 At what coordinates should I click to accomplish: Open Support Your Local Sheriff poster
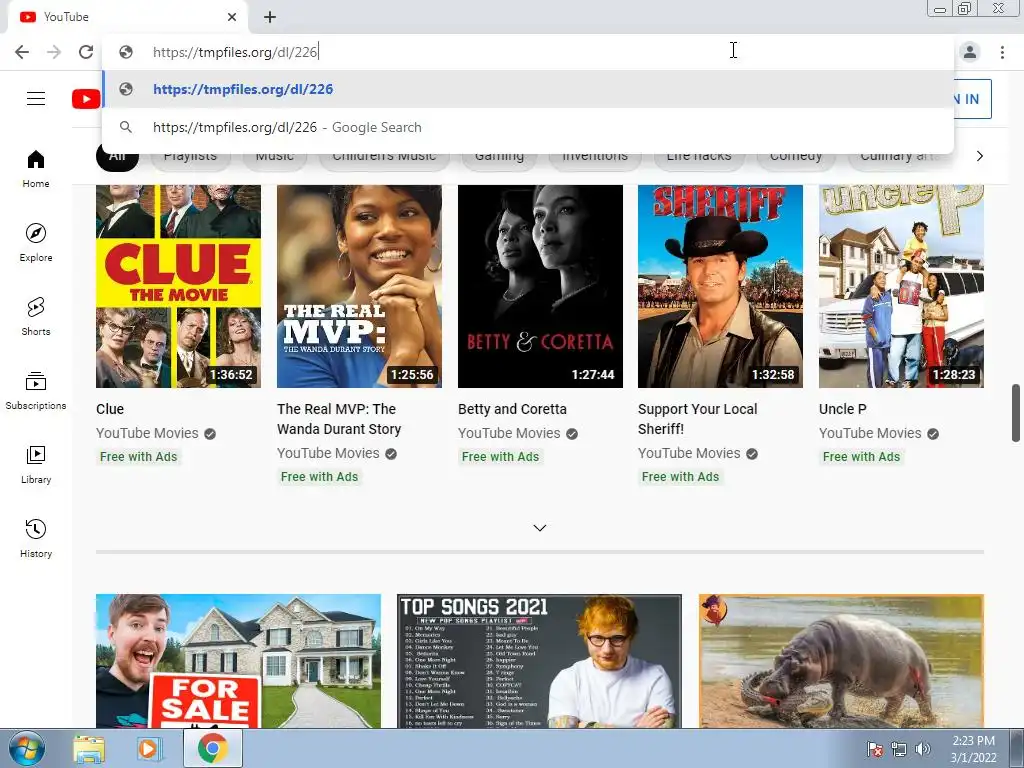click(720, 286)
